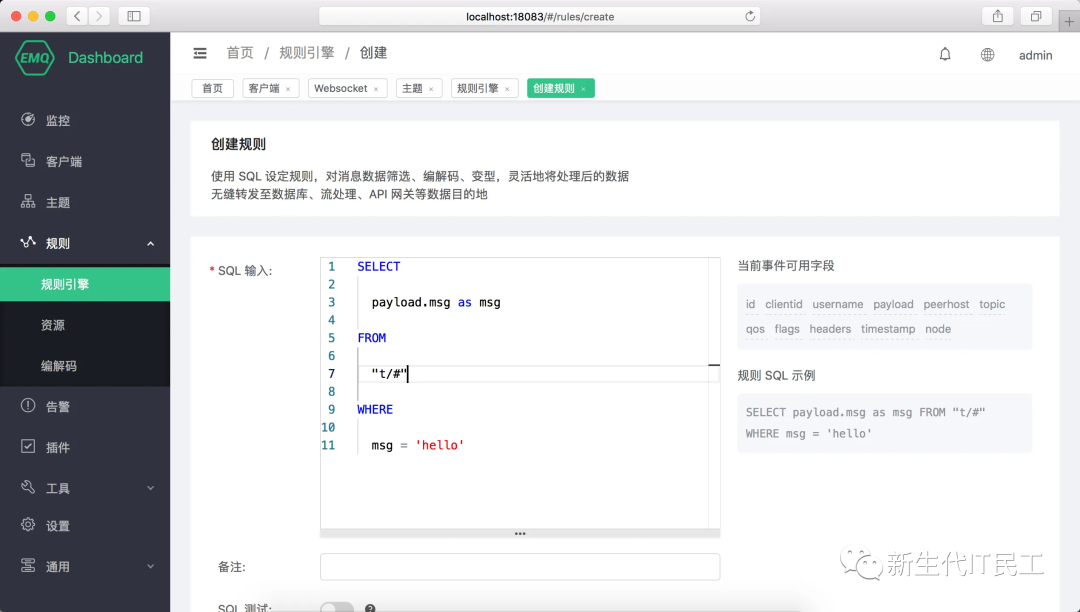This screenshot has height=612, width=1080.
Task: Expand the 通用 general sidebar section
Action: (85, 567)
